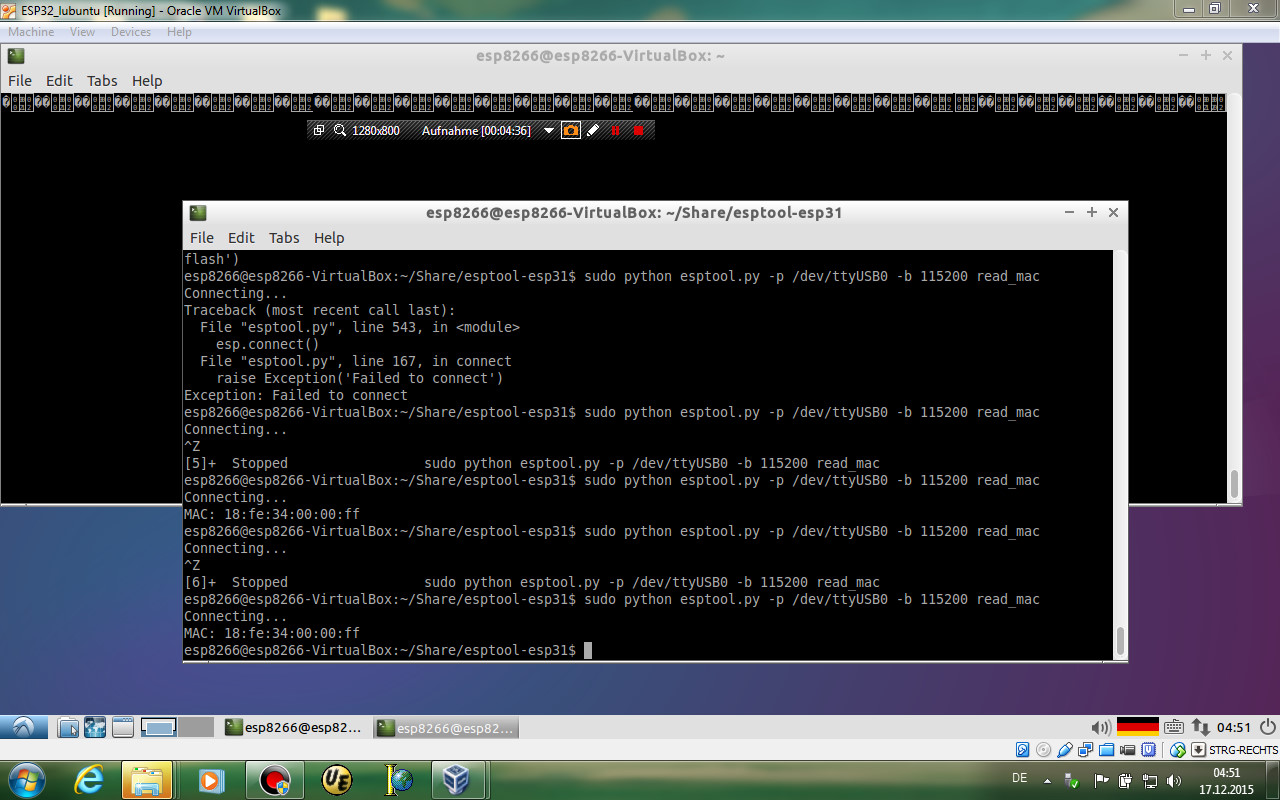Viewport: 1280px width, 800px height.
Task: Click the Windows volume speaker tray icon
Action: [x=1174, y=780]
